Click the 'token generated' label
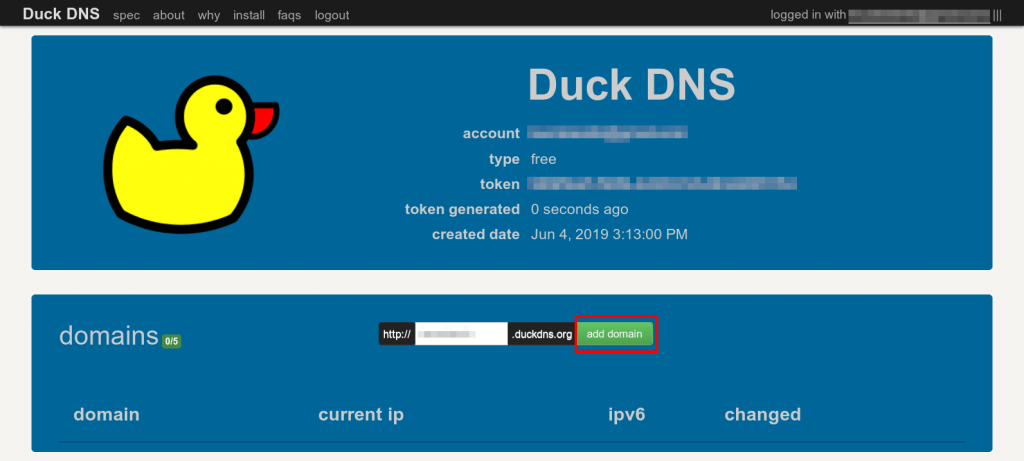This screenshot has width=1024, height=461. [x=462, y=210]
